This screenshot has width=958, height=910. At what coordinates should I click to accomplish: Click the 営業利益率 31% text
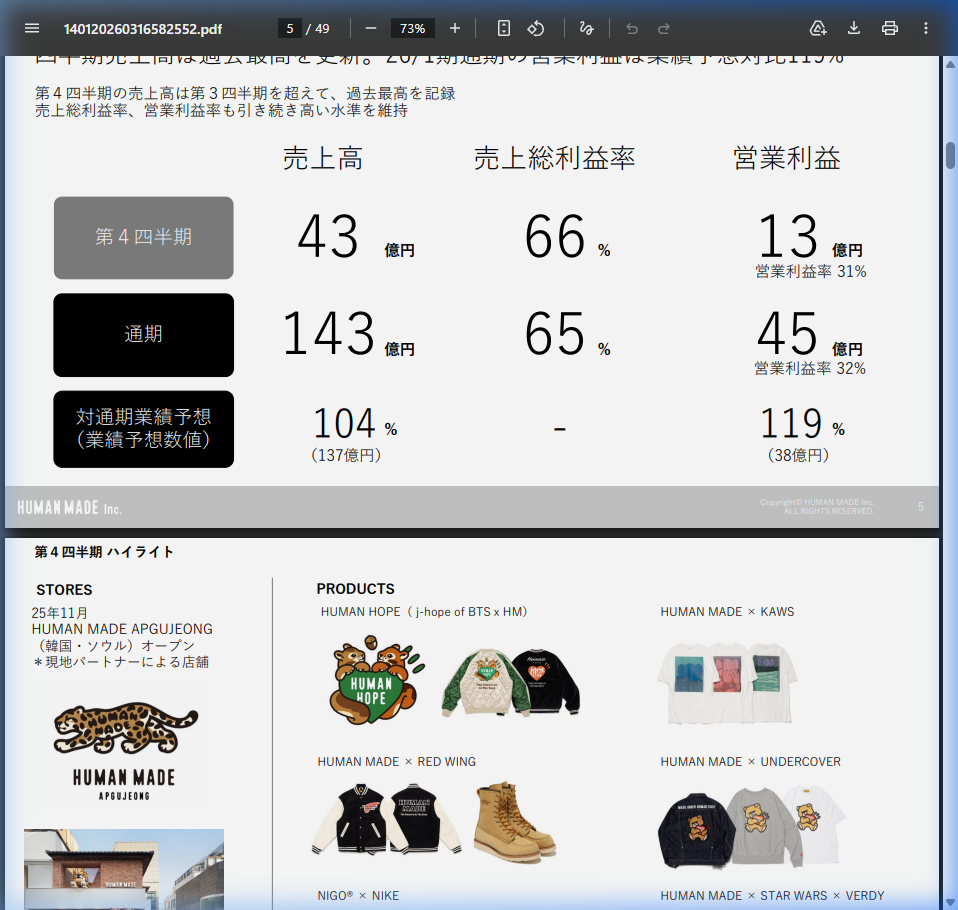811,271
